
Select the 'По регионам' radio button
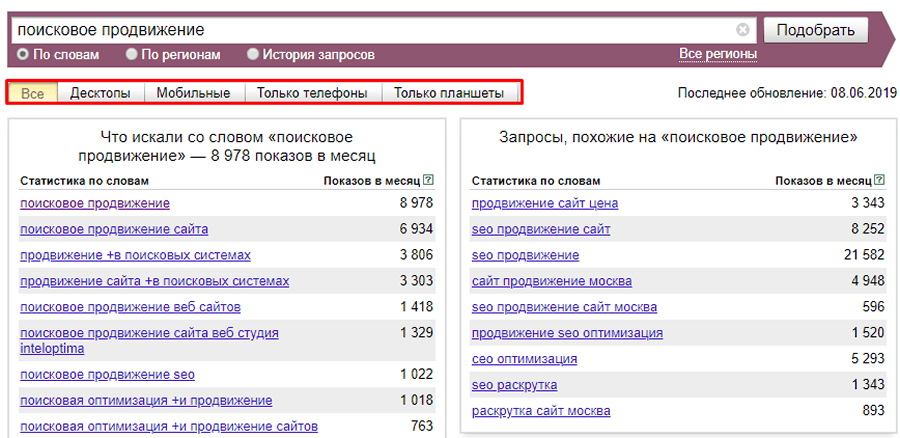pyautogui.click(x=132, y=54)
